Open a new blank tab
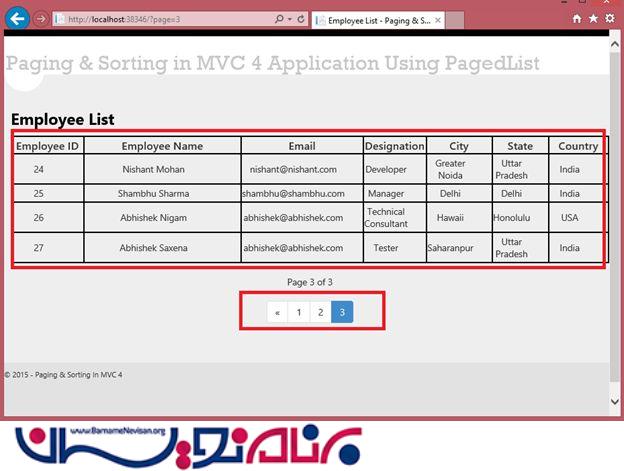Image resolution: width=624 pixels, height=471 pixels. point(454,20)
